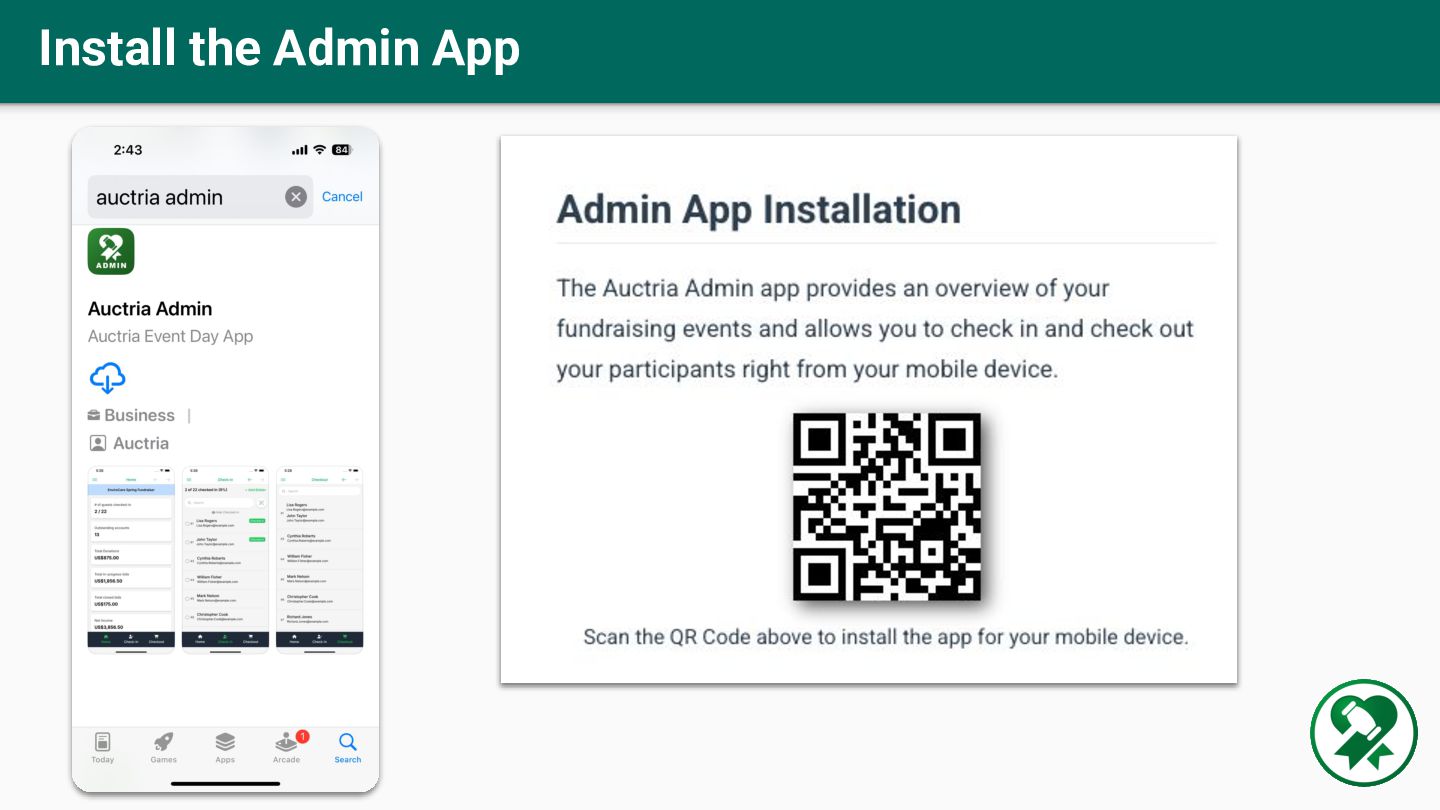Switch to the Search tab
Screen dimensions: 1440x810
[x=348, y=747]
